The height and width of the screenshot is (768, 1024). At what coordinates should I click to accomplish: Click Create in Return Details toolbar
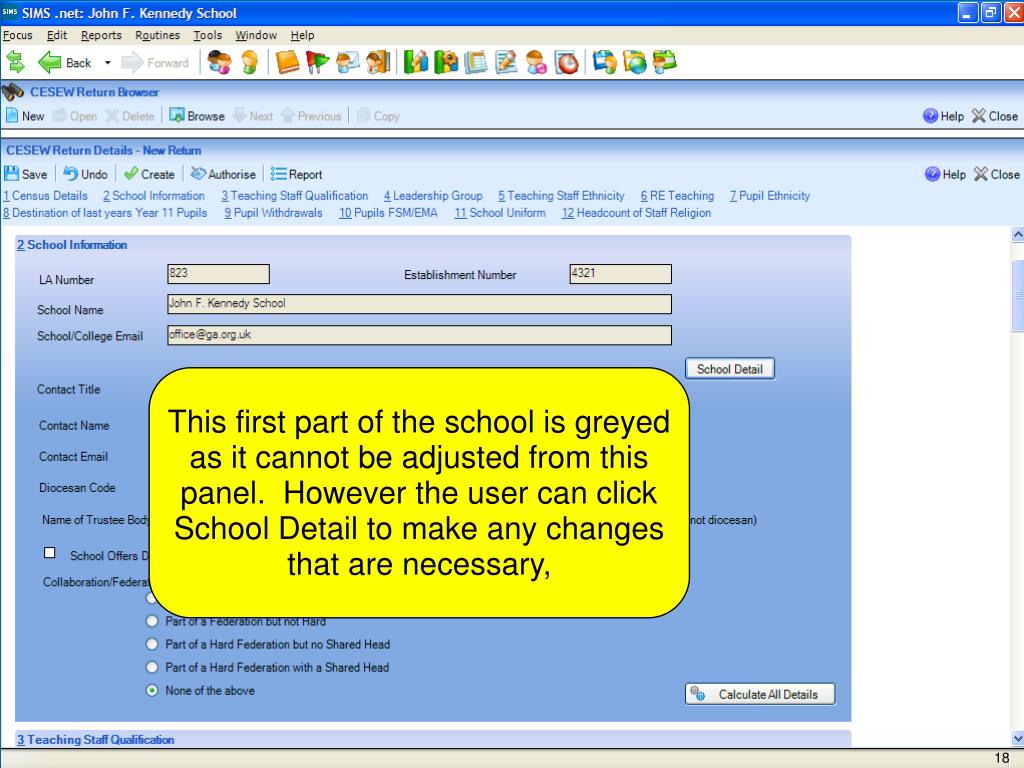pos(150,174)
